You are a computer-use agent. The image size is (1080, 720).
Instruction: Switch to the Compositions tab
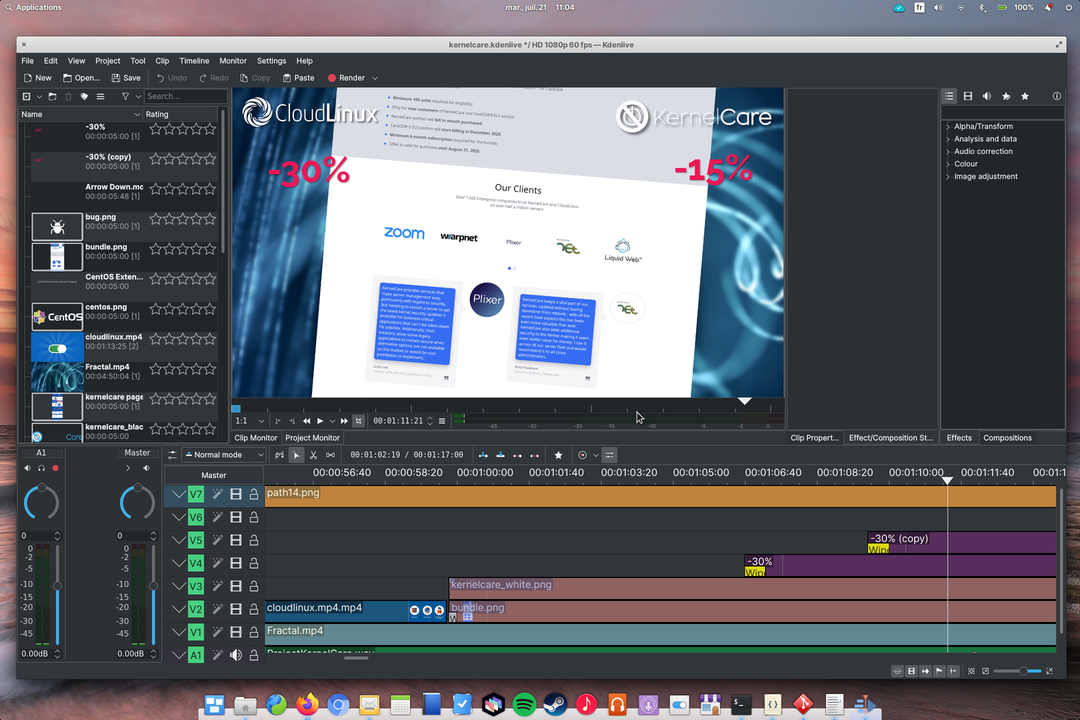(x=1007, y=438)
